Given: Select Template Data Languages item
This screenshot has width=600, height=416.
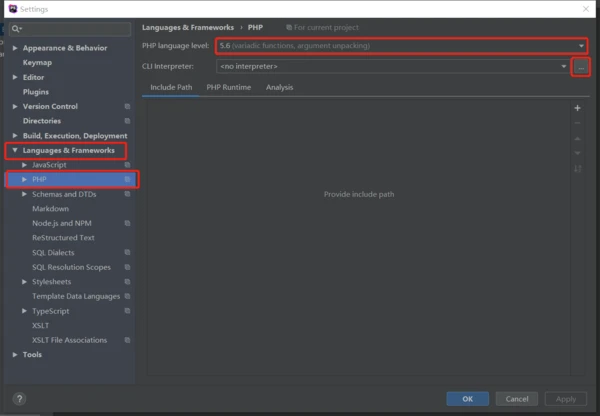Looking at the screenshot, I should point(76,296).
